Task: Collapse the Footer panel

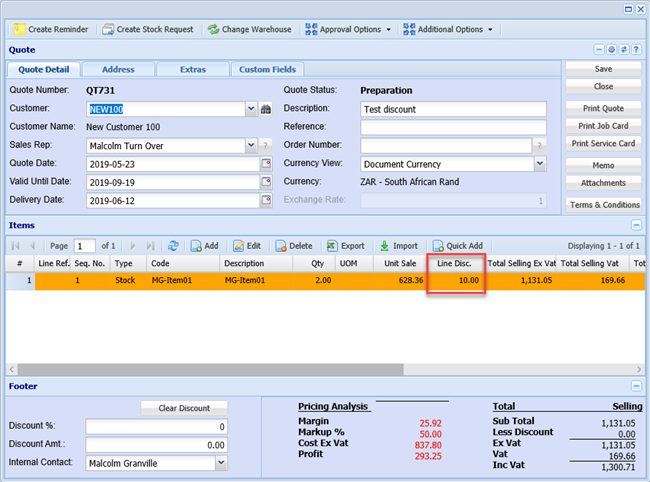Action: coord(636,385)
